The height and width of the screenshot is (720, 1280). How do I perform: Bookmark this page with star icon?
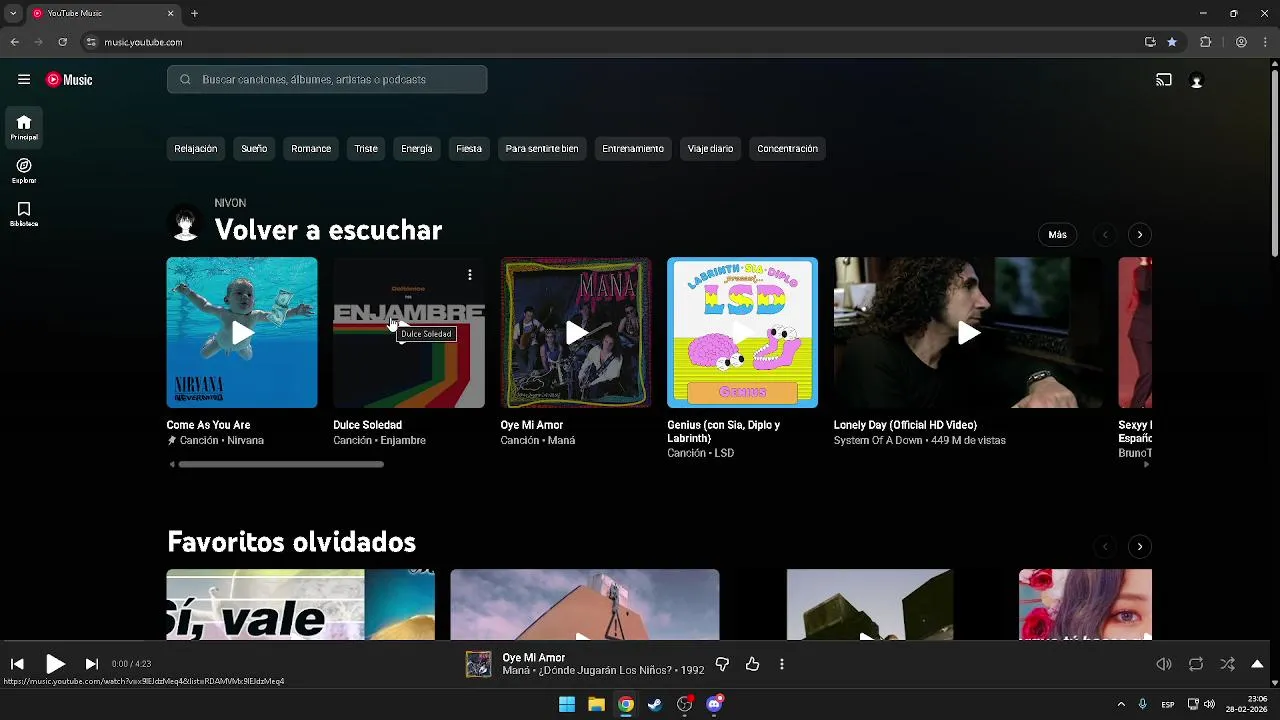pyautogui.click(x=1172, y=42)
